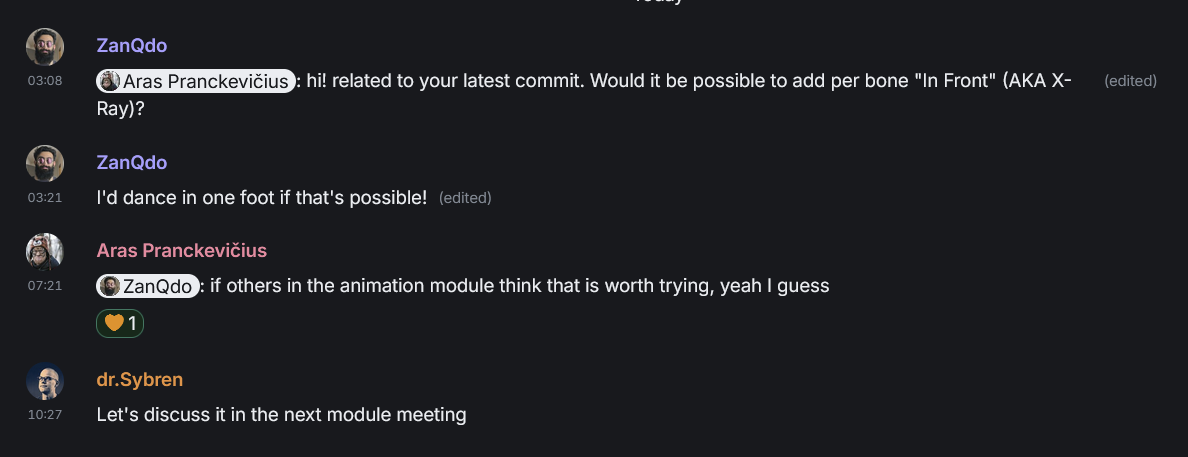The image size is (1188, 457).
Task: Click the 10:27 message timestamp
Action: pos(45,415)
